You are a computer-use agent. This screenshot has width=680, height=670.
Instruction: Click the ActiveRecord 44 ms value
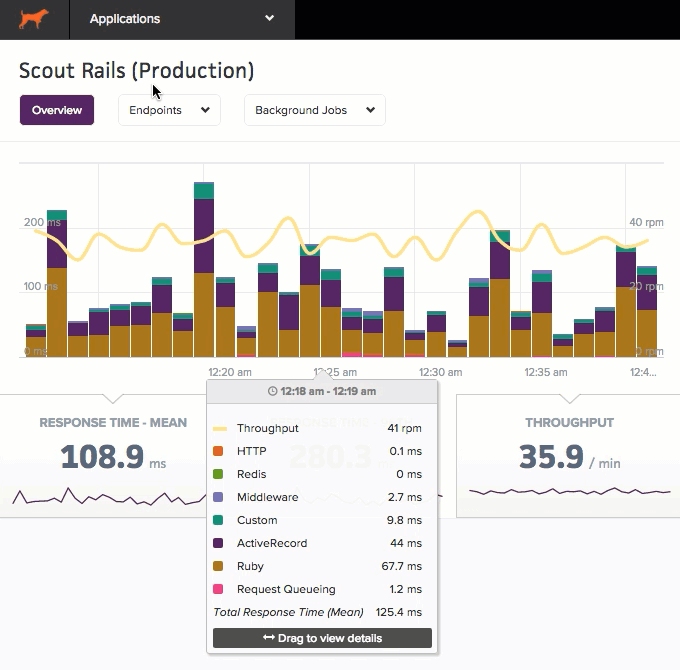(406, 543)
